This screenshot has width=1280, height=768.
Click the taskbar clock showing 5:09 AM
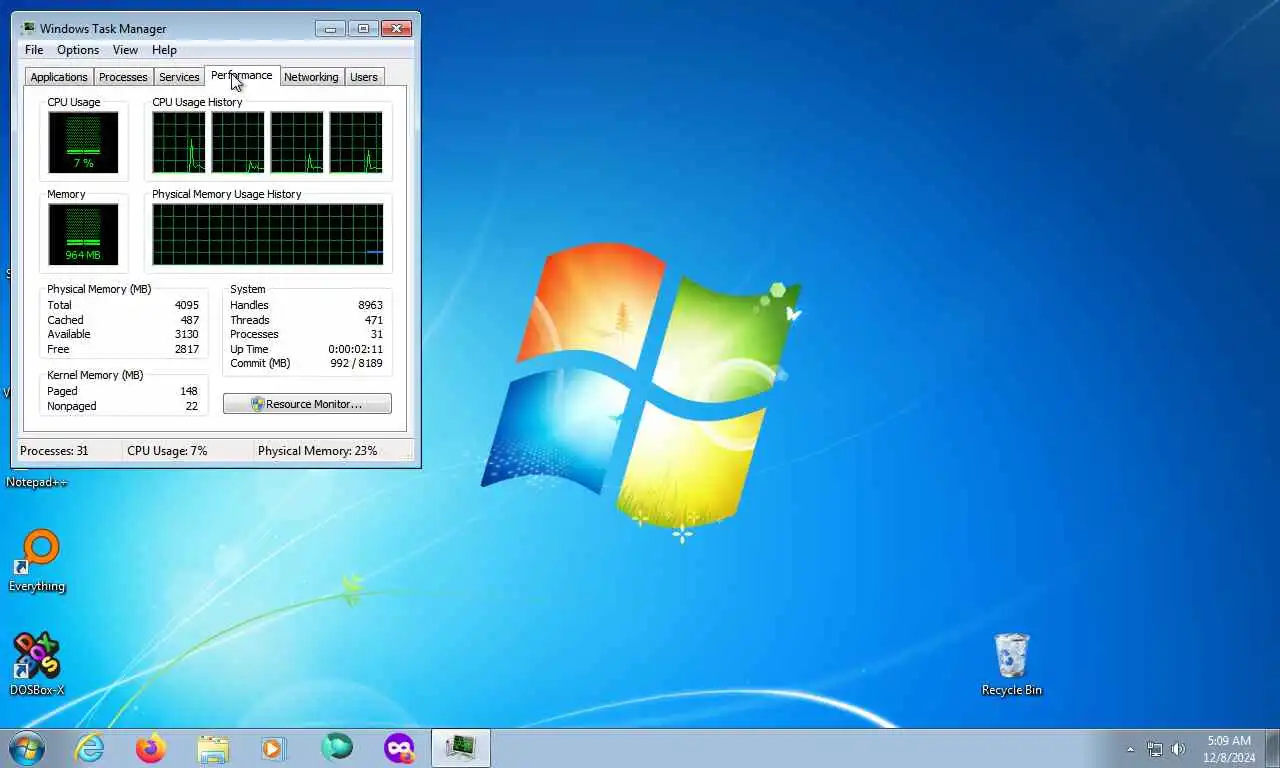click(1229, 749)
